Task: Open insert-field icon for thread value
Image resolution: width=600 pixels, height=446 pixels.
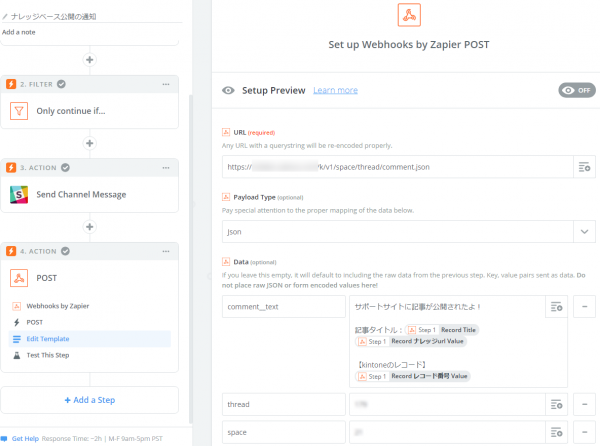Action: point(556,404)
